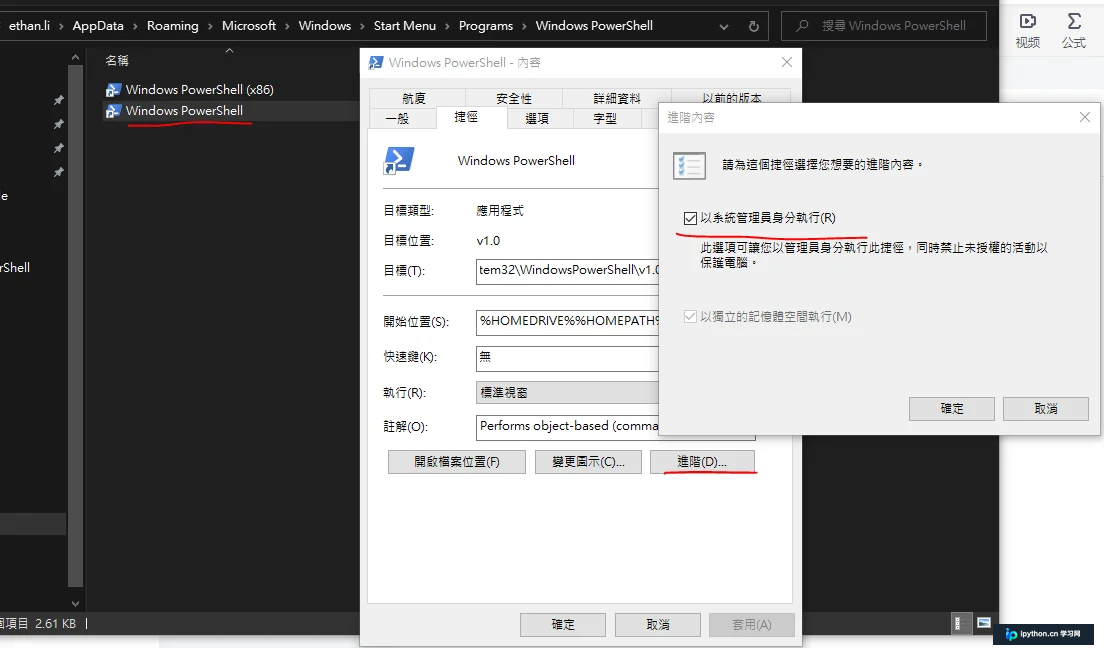Switch to the 詳細資料 tab

point(617,98)
